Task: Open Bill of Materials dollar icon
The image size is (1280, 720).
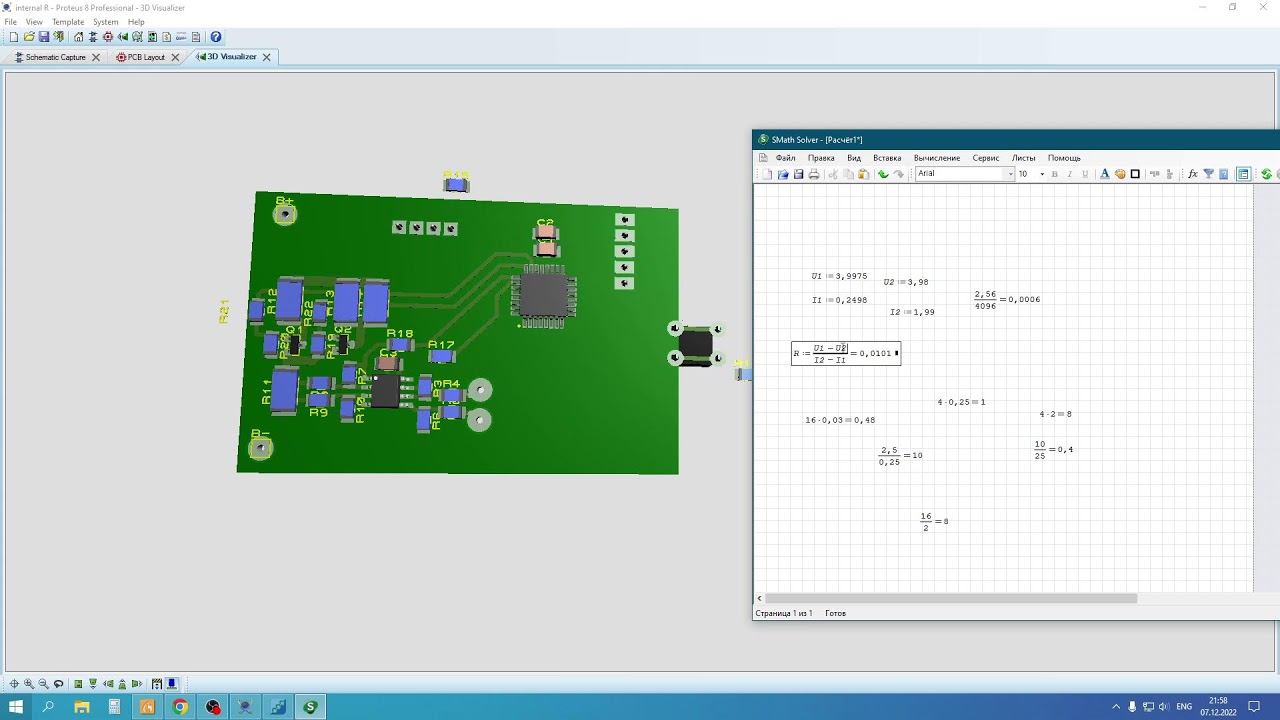Action: pyautogui.click(x=167, y=37)
